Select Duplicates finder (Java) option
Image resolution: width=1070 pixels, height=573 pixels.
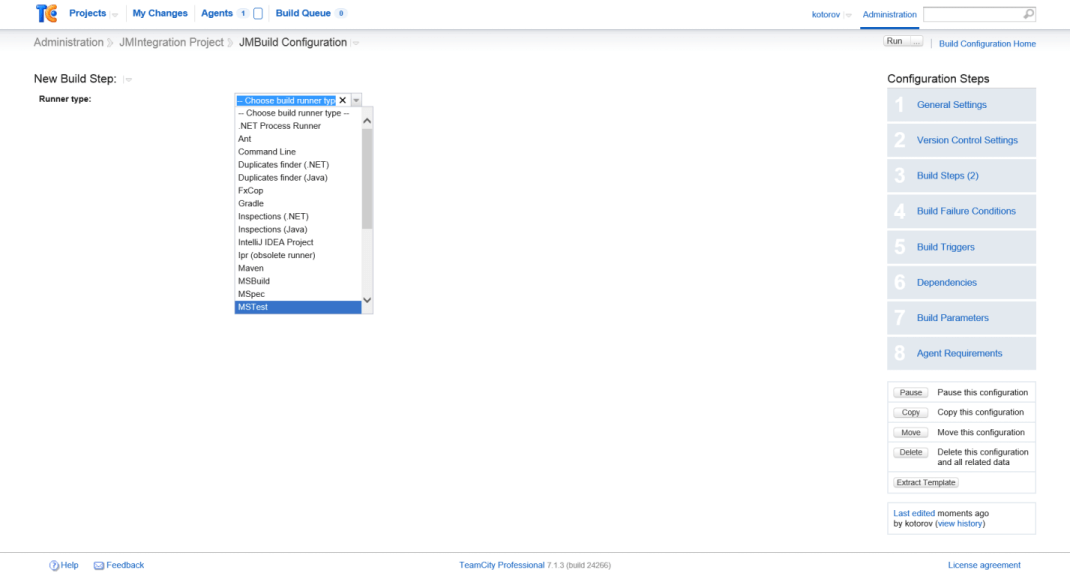click(298, 178)
